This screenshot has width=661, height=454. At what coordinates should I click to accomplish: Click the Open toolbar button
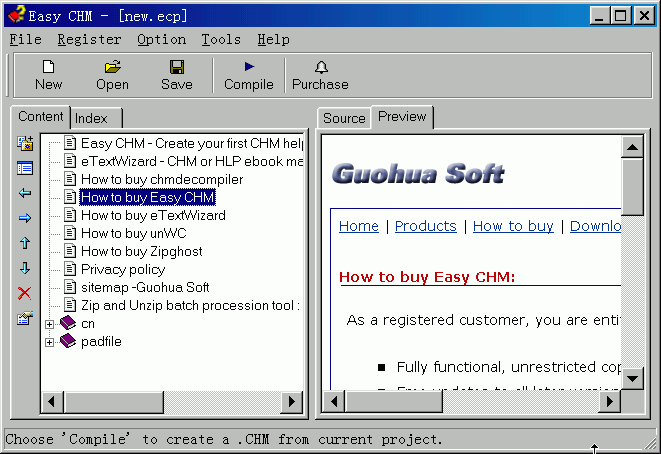[x=112, y=75]
